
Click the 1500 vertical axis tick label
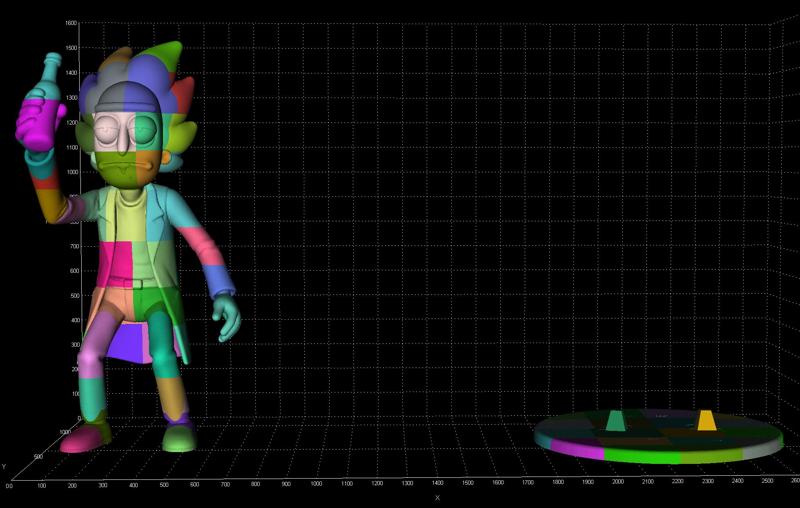(x=71, y=48)
